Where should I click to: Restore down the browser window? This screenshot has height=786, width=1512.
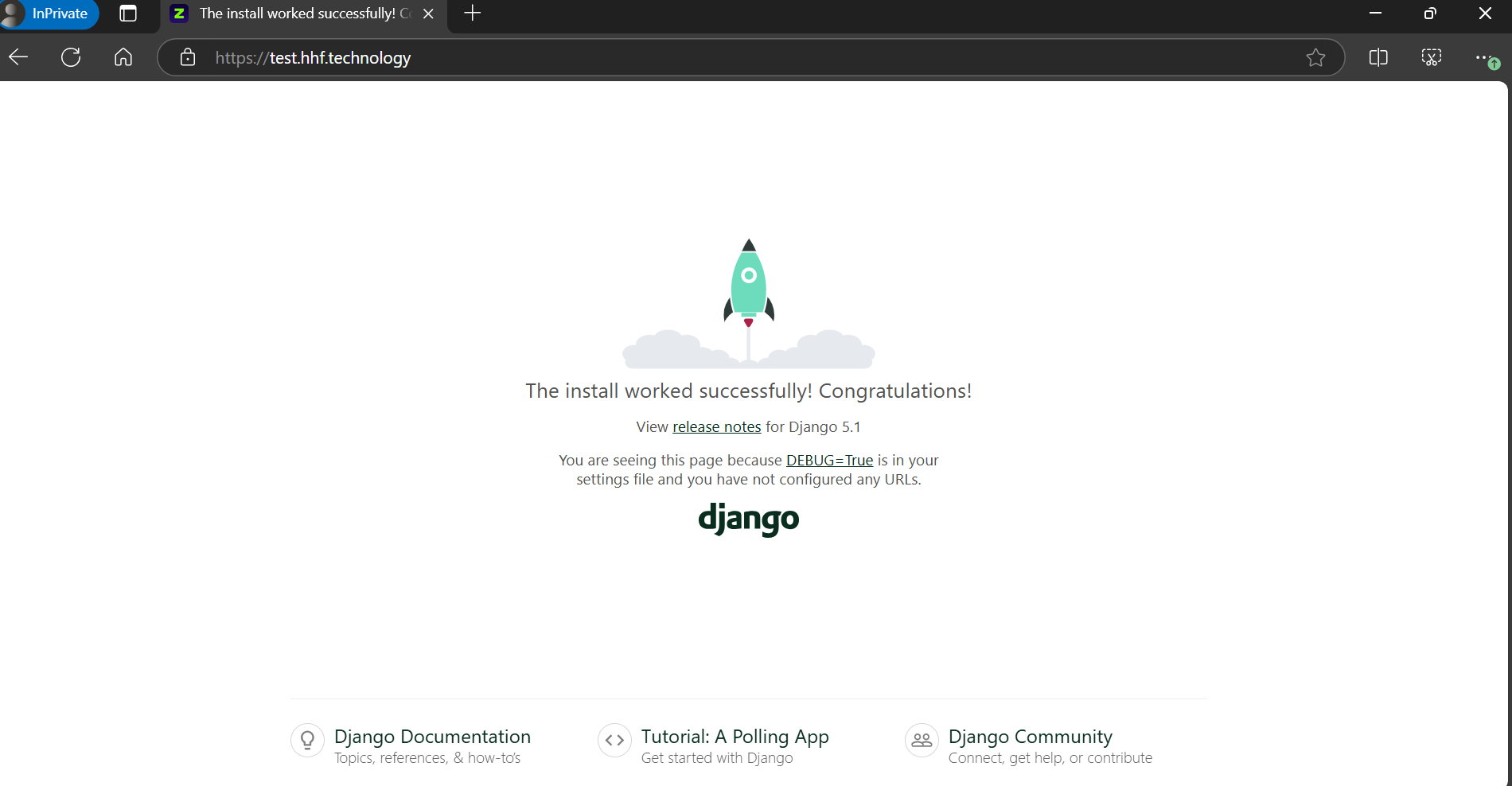point(1430,14)
